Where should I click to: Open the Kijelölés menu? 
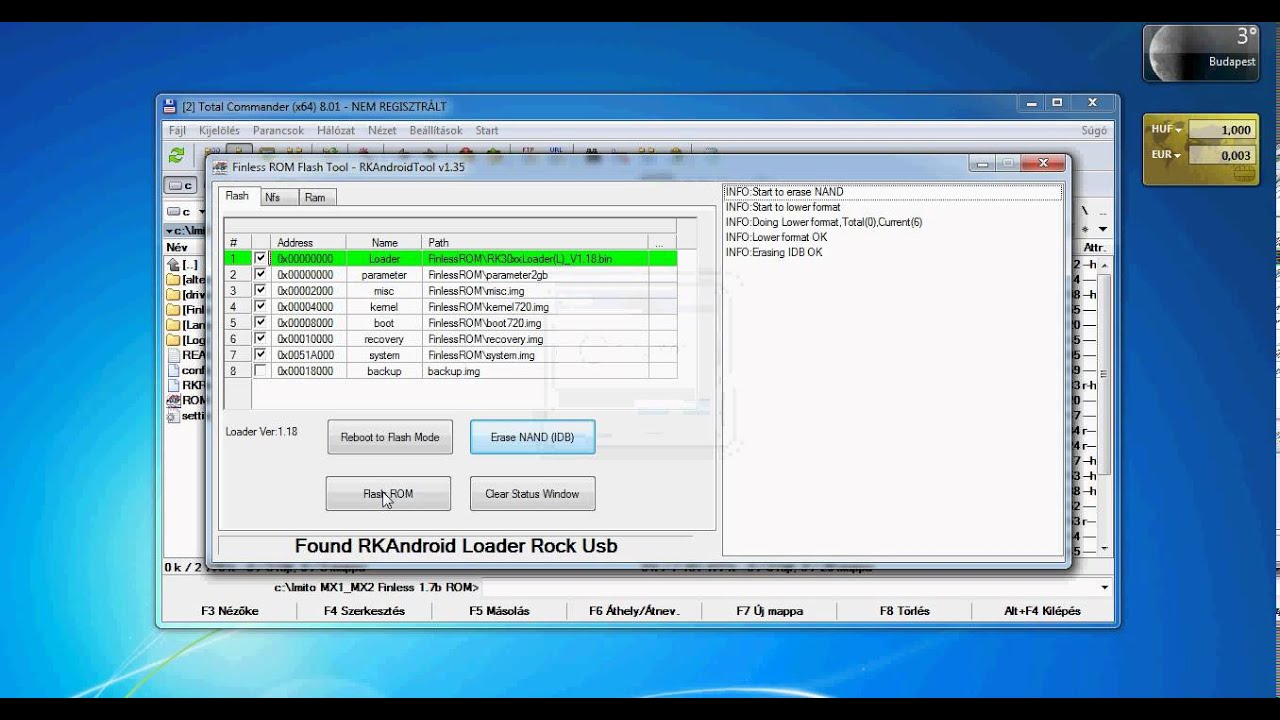click(x=219, y=130)
